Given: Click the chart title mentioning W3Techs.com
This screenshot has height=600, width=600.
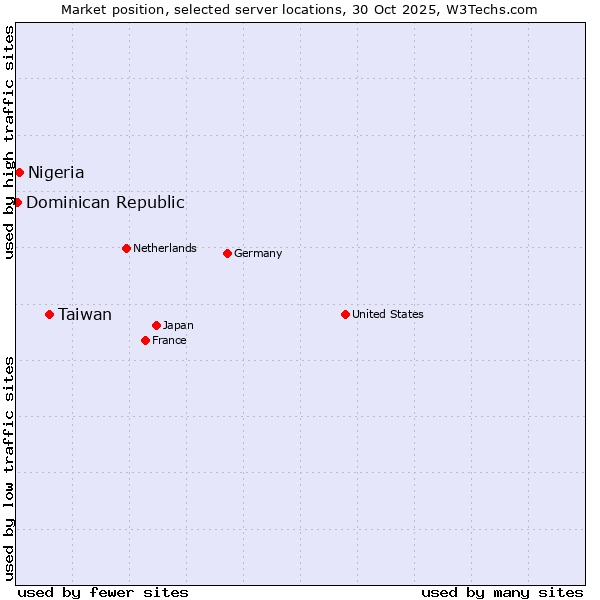Looking at the screenshot, I should [x=299, y=9].
